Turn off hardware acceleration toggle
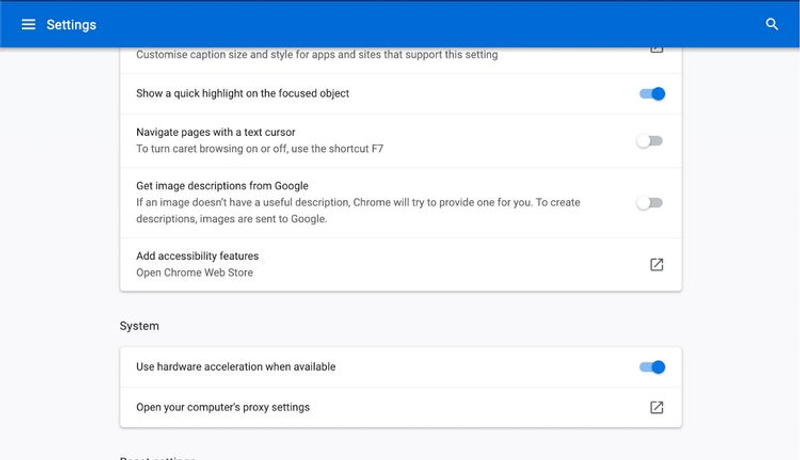 tap(652, 367)
